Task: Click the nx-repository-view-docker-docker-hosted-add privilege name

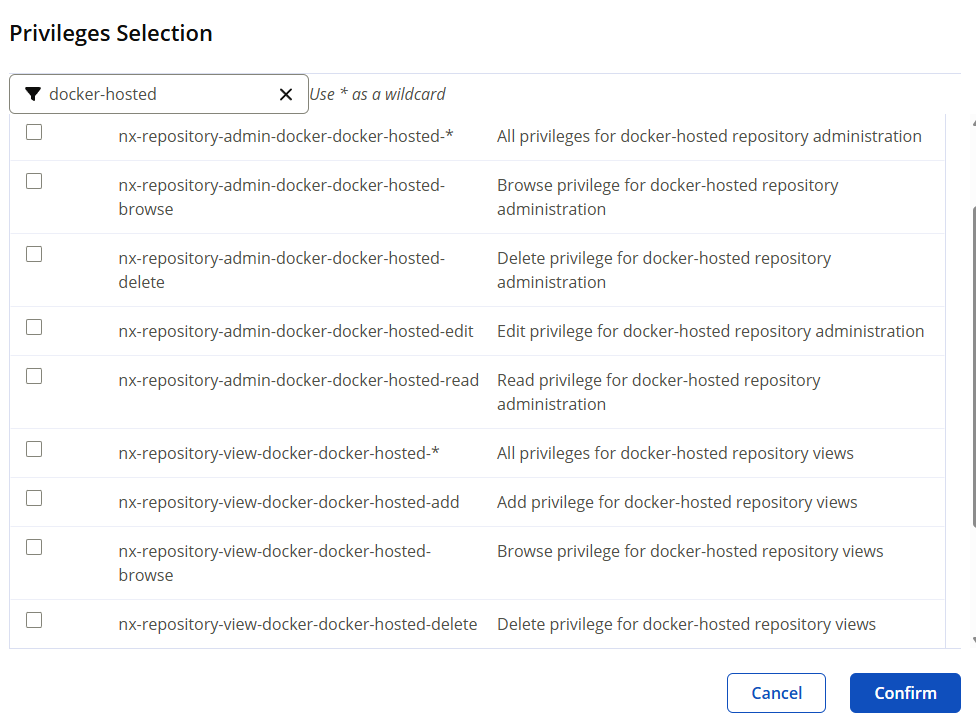Action: pos(289,502)
